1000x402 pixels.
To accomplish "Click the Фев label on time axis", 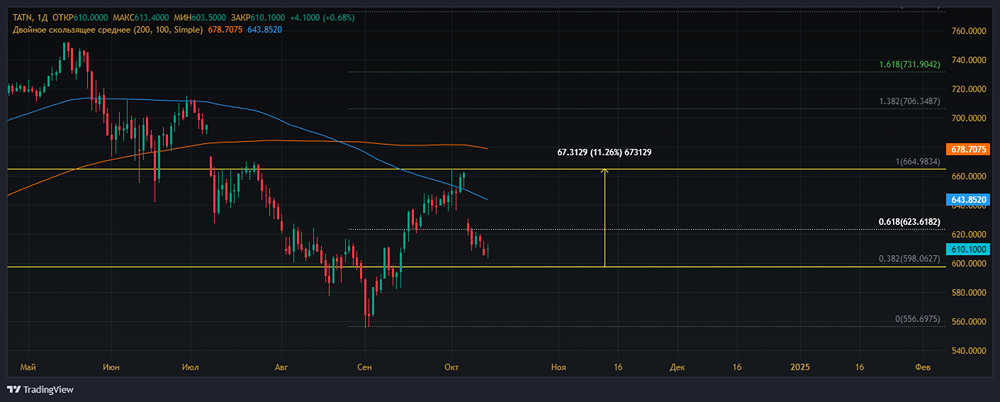I will 923,368.
